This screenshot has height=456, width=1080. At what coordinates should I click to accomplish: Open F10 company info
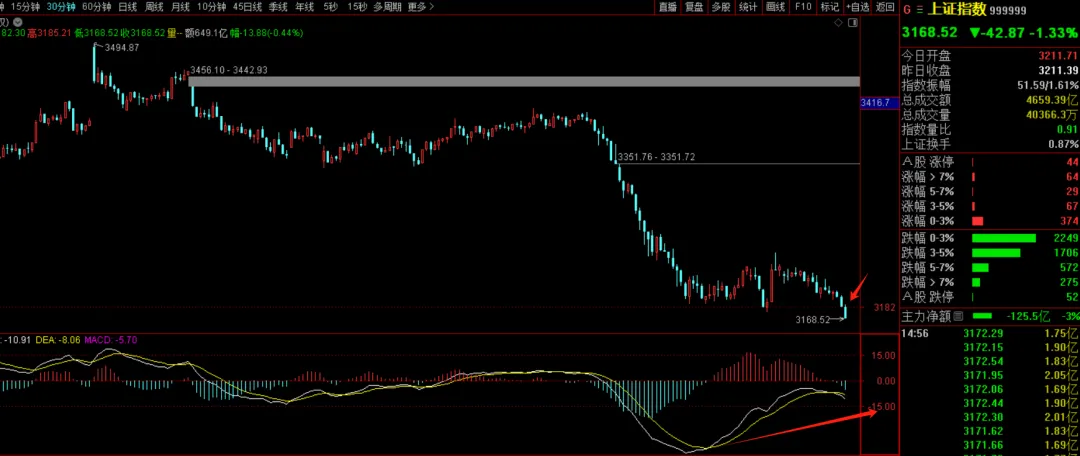(802, 7)
